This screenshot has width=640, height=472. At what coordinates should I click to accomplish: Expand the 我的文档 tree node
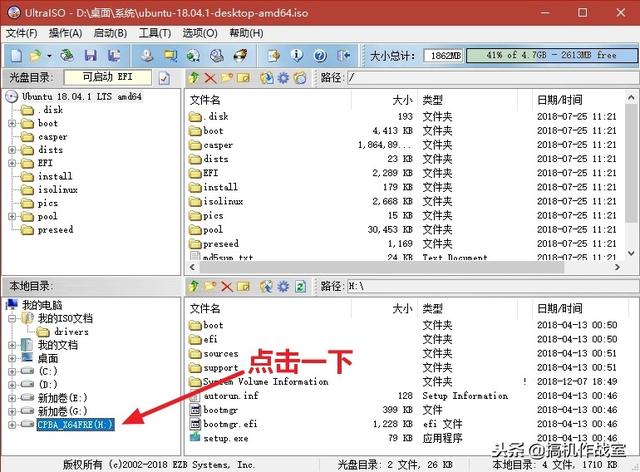(12, 345)
